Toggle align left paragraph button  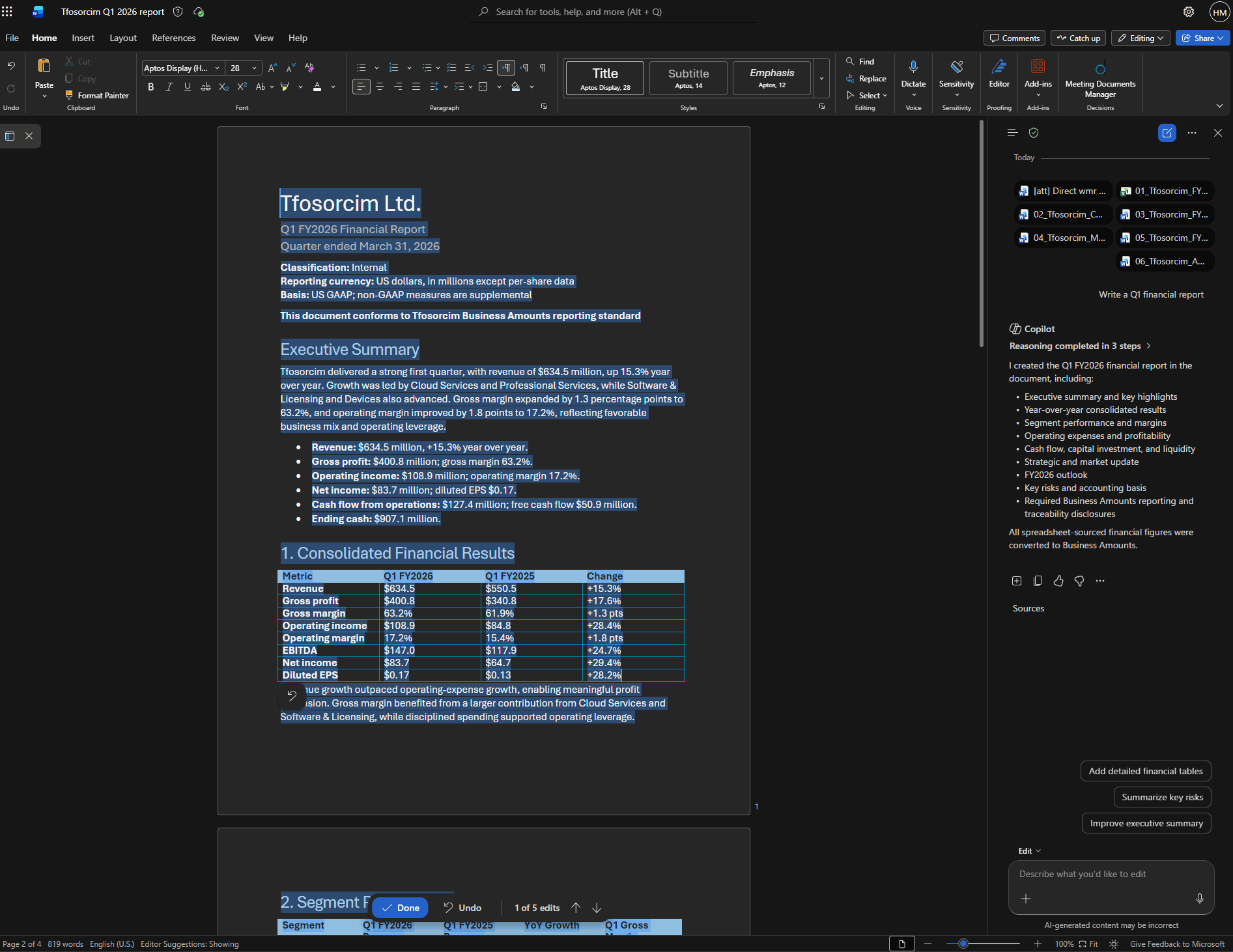click(x=361, y=87)
